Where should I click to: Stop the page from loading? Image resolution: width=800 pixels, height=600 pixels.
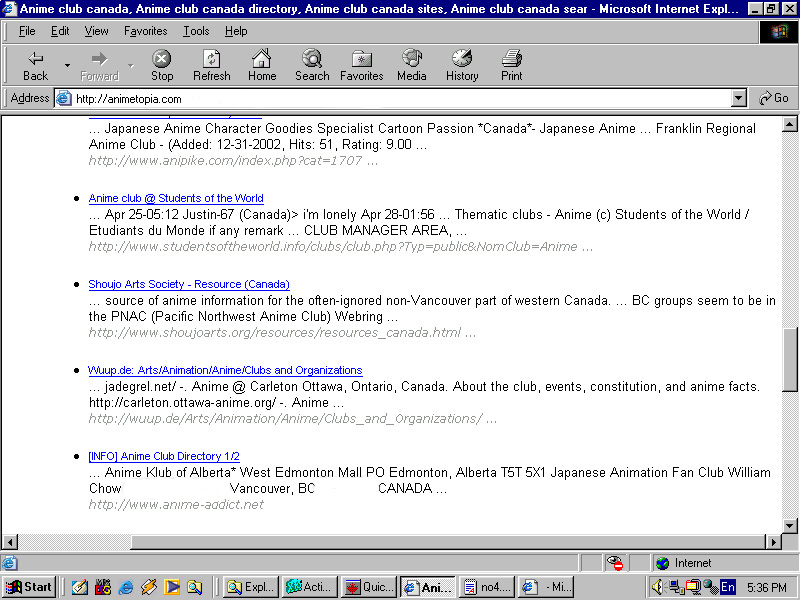(x=162, y=65)
